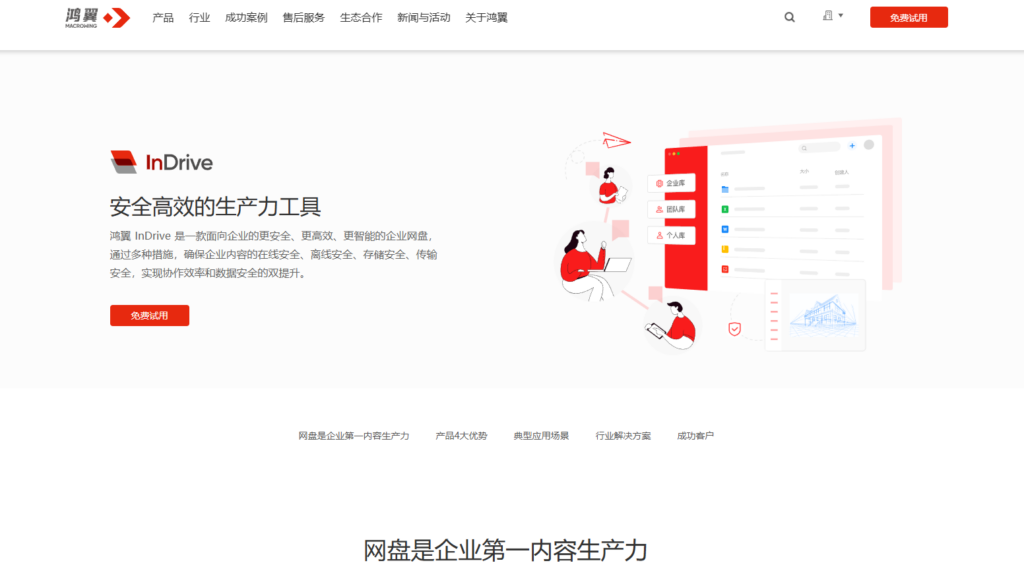Click the 免费试用 button in header
The width and height of the screenshot is (1024, 569).
(x=908, y=17)
